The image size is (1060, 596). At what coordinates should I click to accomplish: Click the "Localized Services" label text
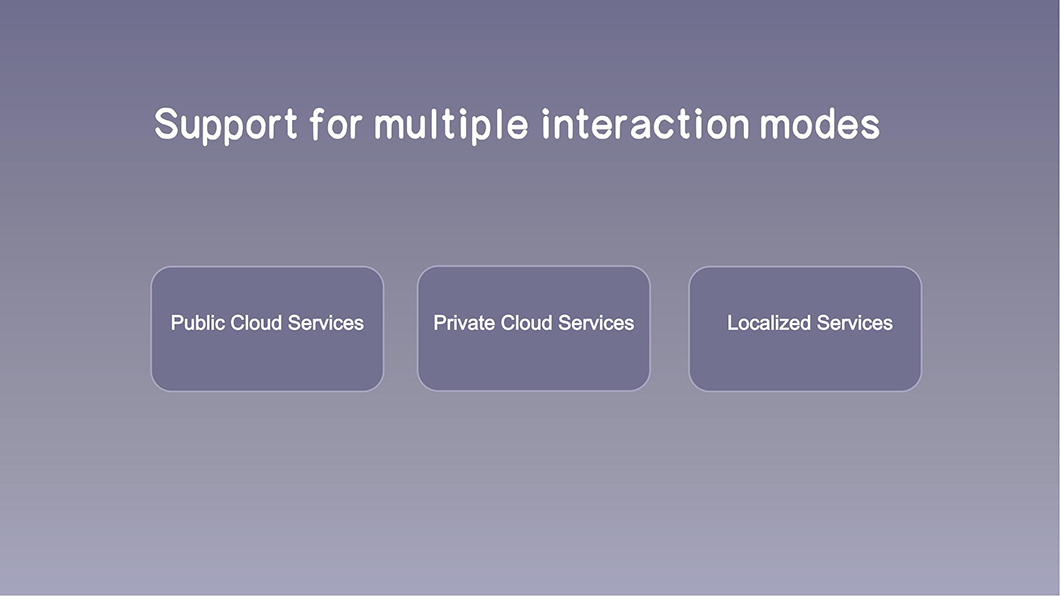pyautogui.click(x=810, y=323)
